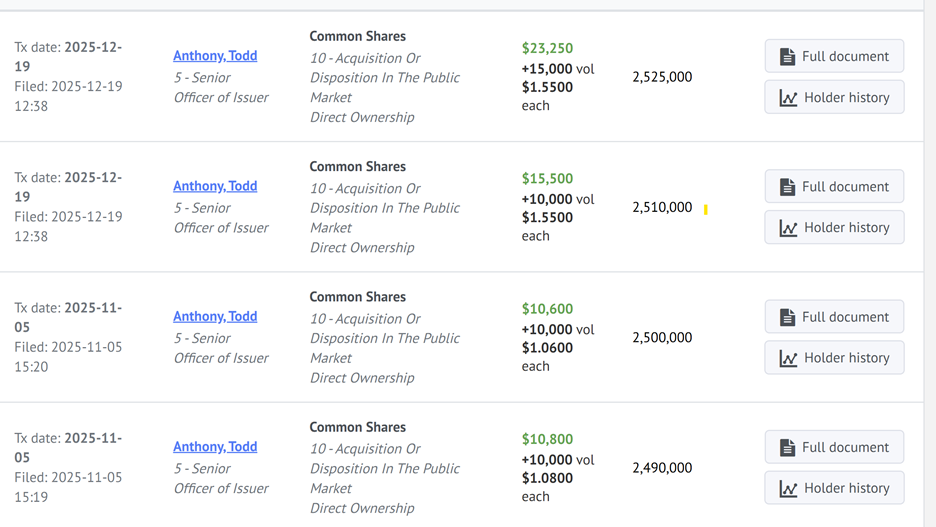Open Anthony, Todd link in the $15,500 transaction
This screenshot has width=936, height=527.
click(215, 186)
